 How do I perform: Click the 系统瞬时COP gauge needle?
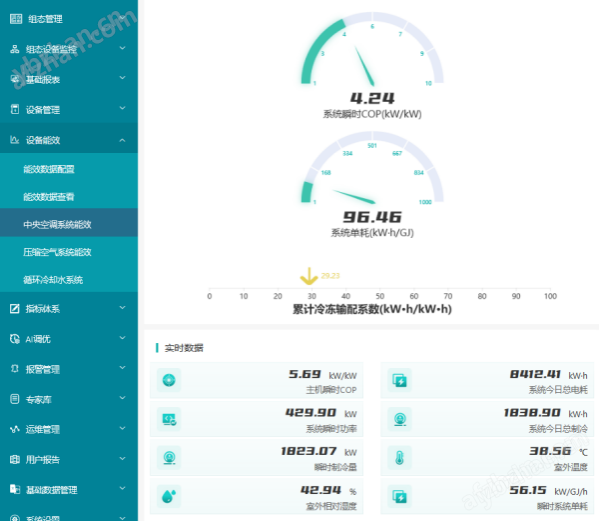[x=364, y=66]
